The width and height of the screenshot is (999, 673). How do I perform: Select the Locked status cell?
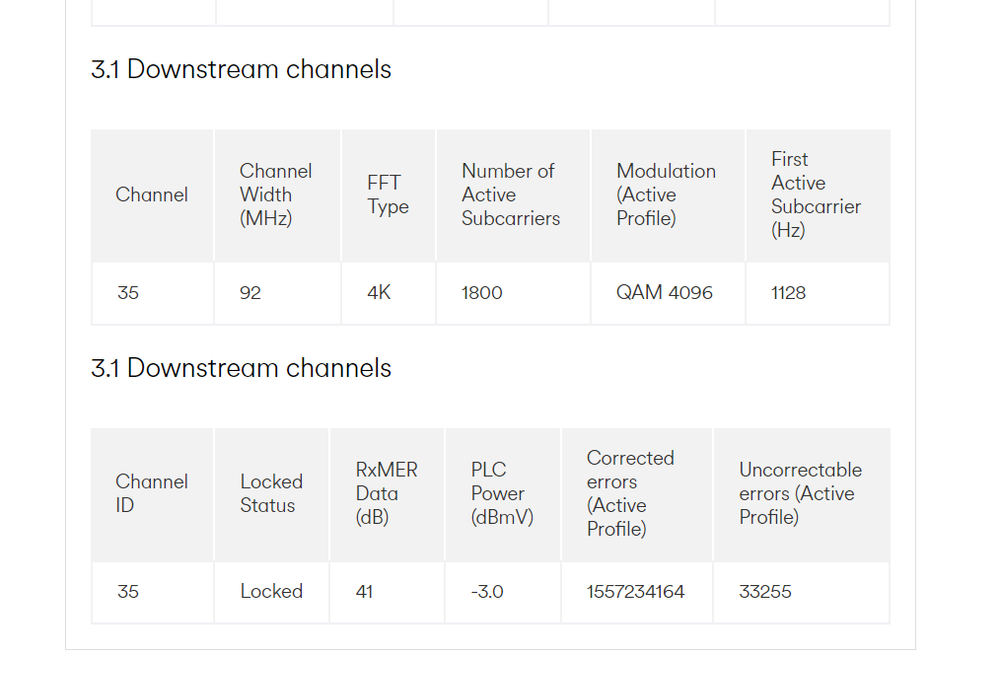271,591
